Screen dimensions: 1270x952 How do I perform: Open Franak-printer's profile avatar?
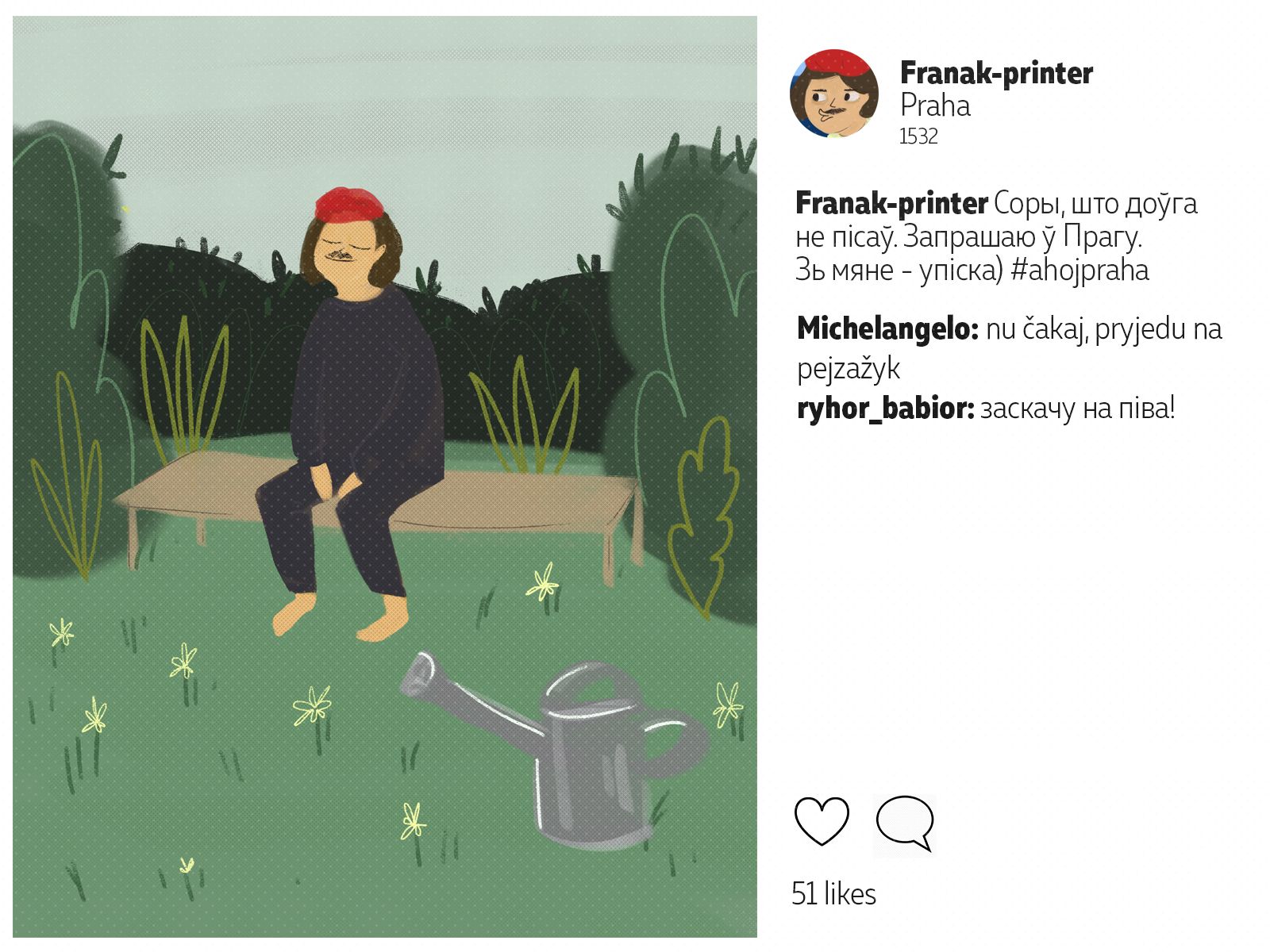[x=834, y=94]
